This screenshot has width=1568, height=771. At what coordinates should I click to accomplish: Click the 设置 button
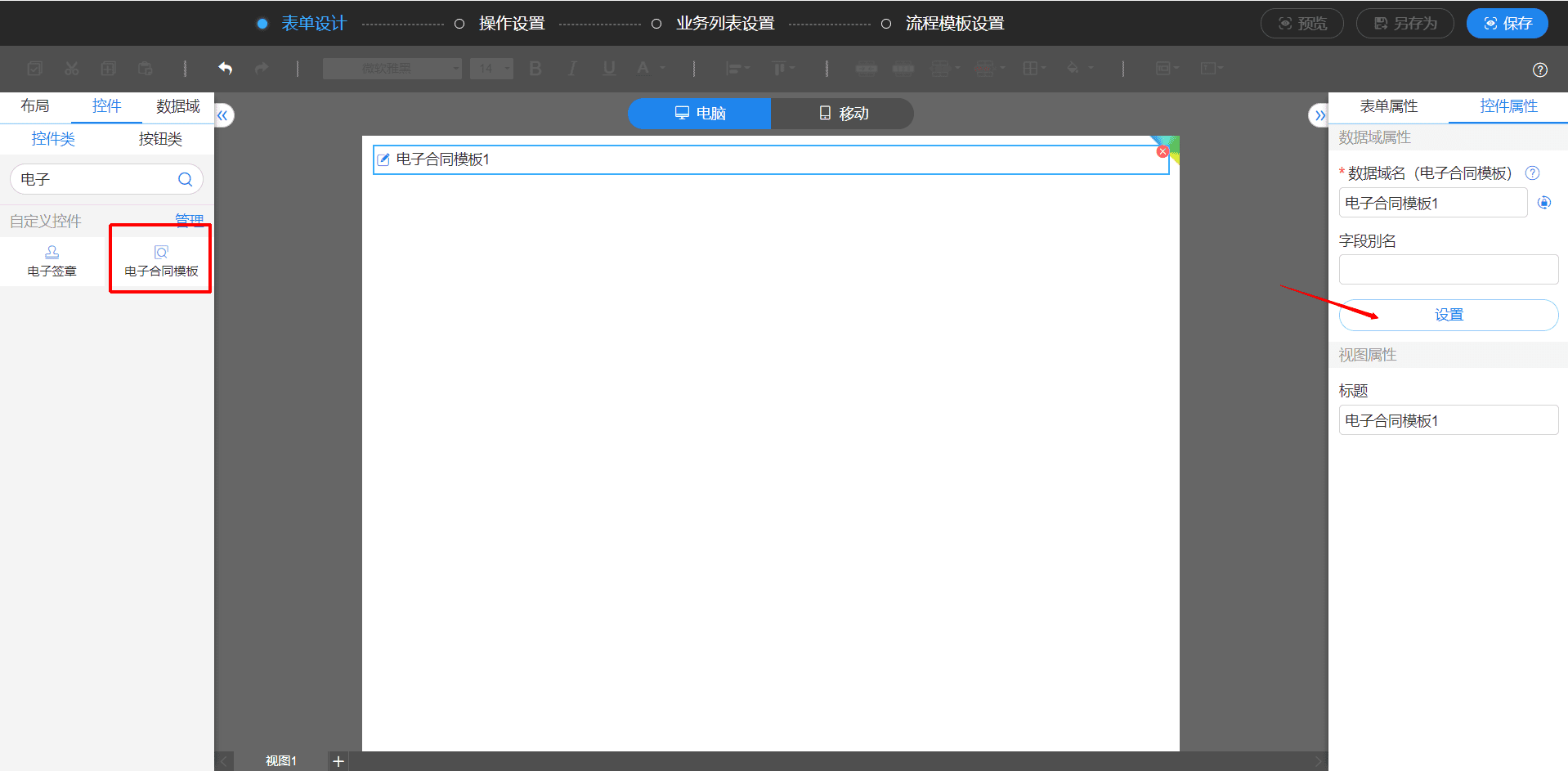[1449, 315]
